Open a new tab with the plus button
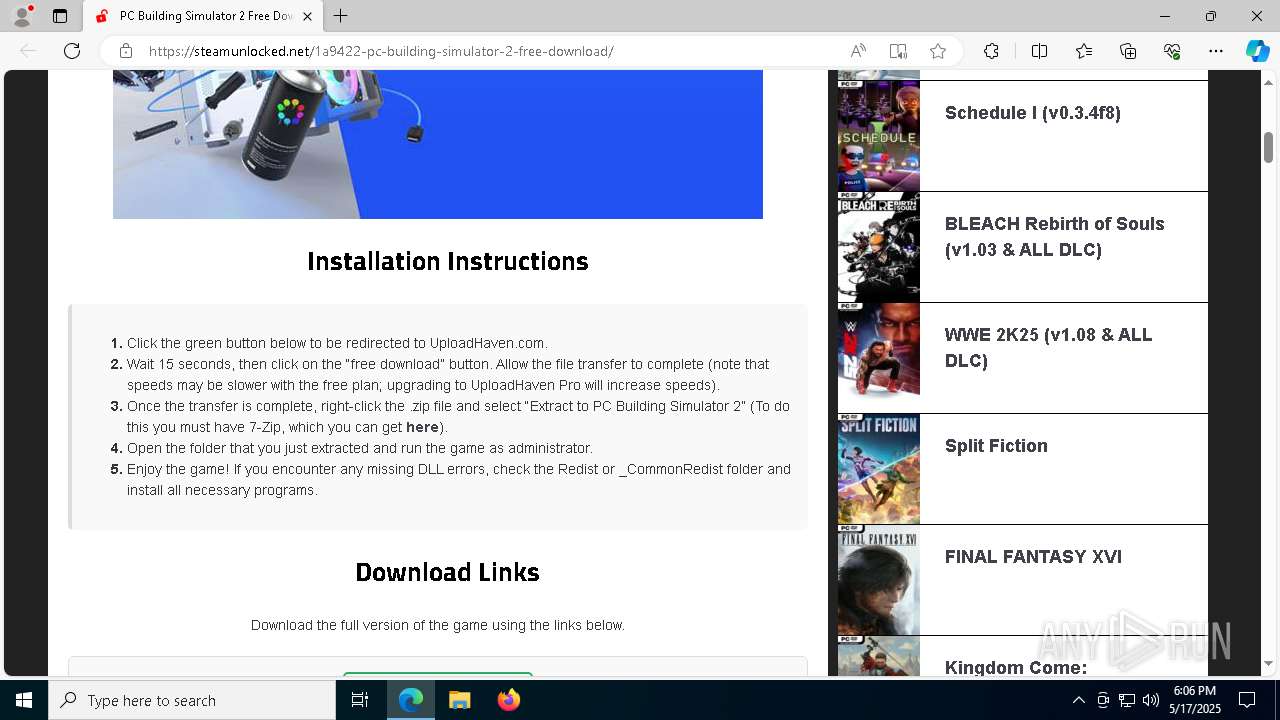Screen dimensions: 1280x720 click(341, 16)
